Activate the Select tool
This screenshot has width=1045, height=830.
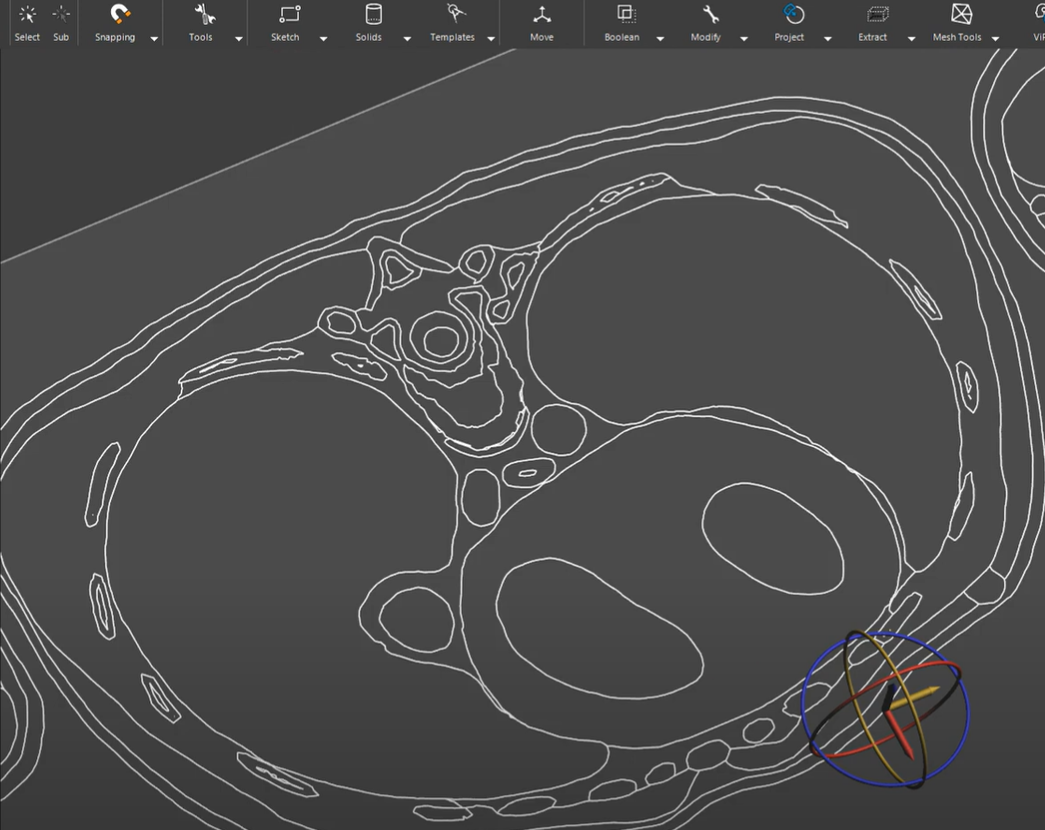pos(27,15)
